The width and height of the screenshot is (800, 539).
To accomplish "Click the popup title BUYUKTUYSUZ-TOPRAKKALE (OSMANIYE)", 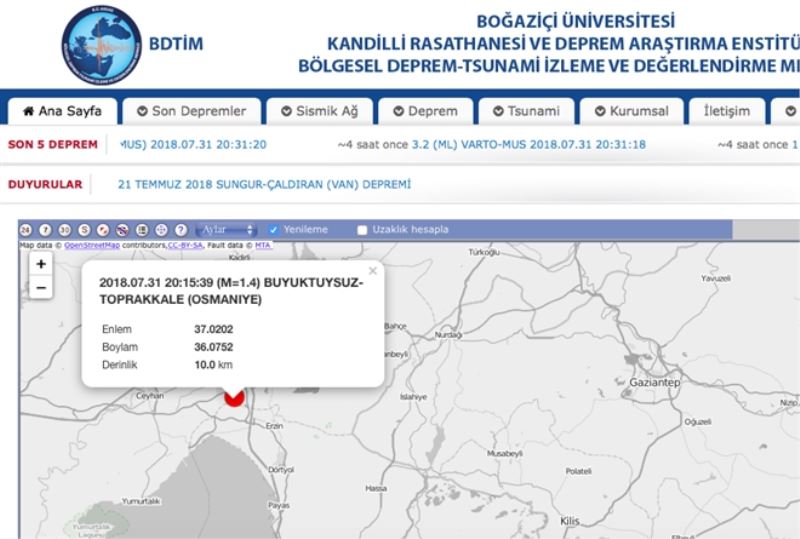I will 231,291.
